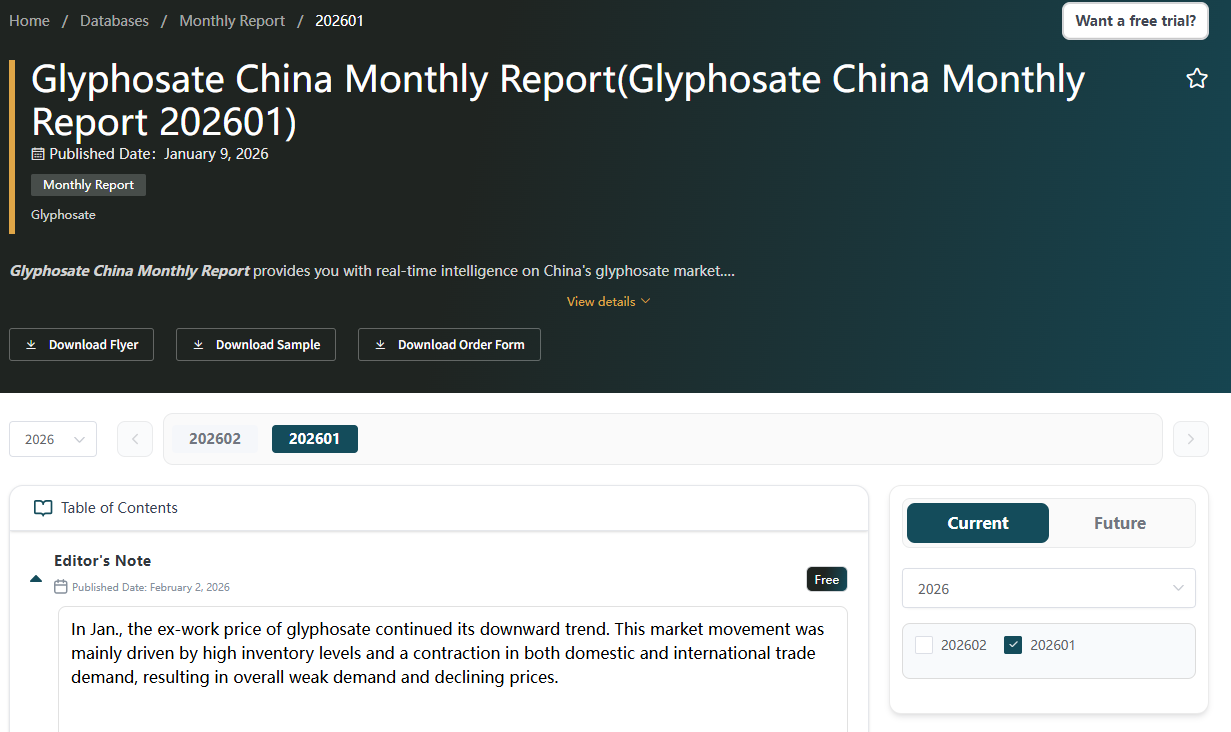1231x732 pixels.
Task: Check the 202602 checkbox
Action: tap(924, 645)
